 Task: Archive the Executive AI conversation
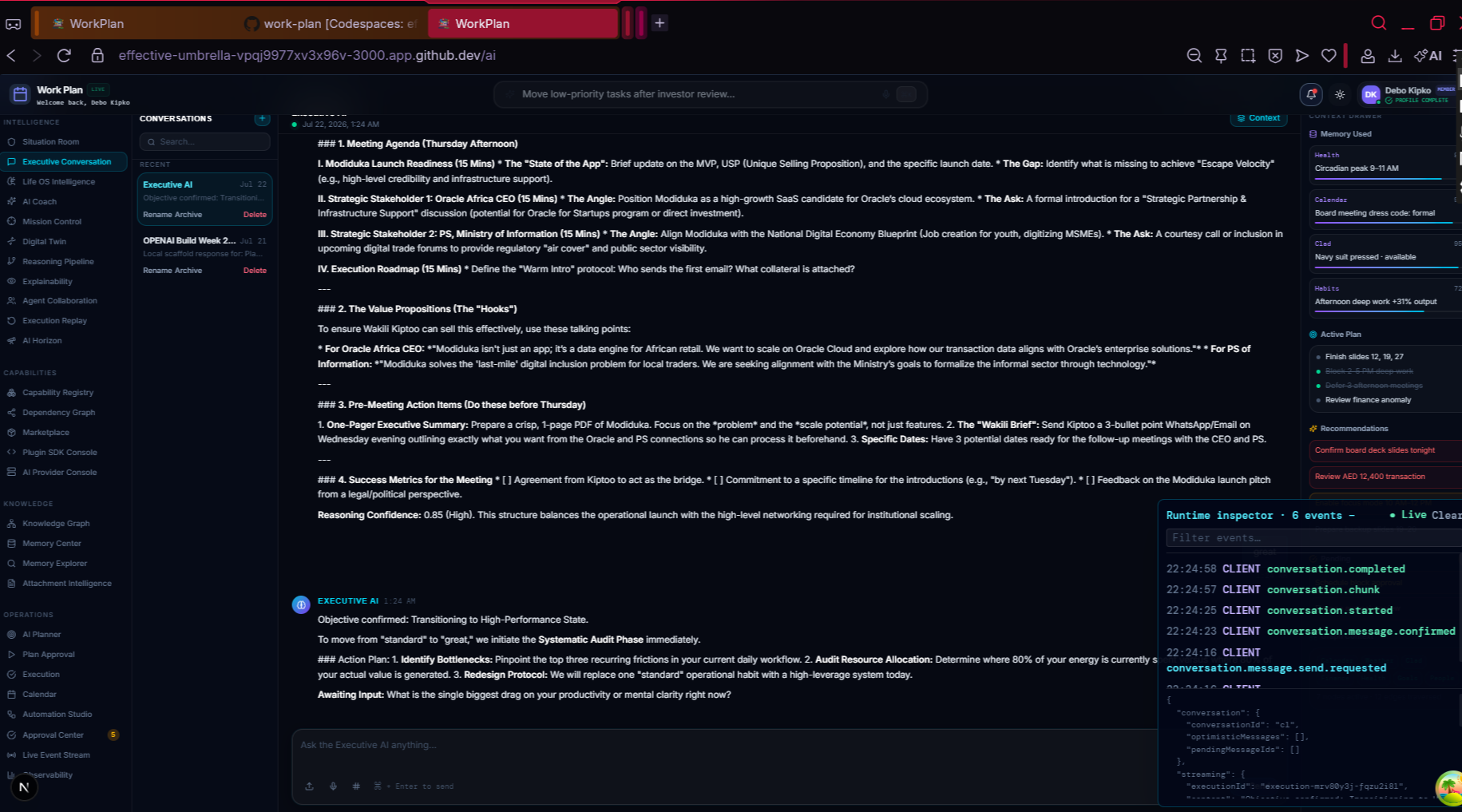point(188,215)
